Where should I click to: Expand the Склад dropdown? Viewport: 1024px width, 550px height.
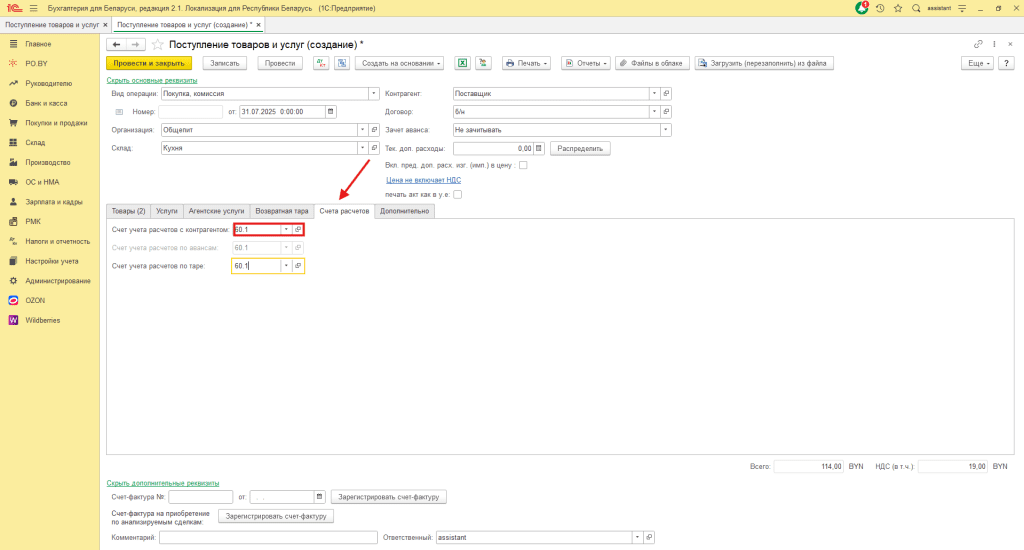pyautogui.click(x=362, y=148)
